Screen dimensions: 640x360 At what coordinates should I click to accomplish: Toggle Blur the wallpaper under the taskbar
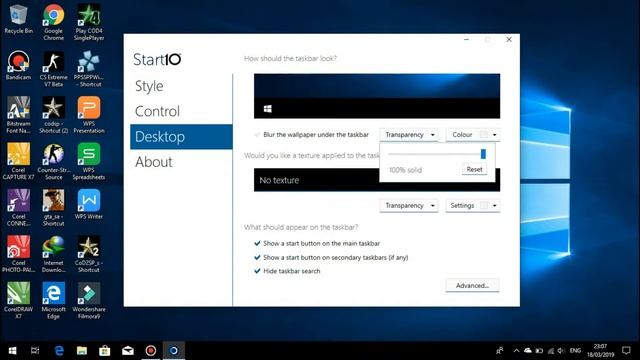pos(257,135)
